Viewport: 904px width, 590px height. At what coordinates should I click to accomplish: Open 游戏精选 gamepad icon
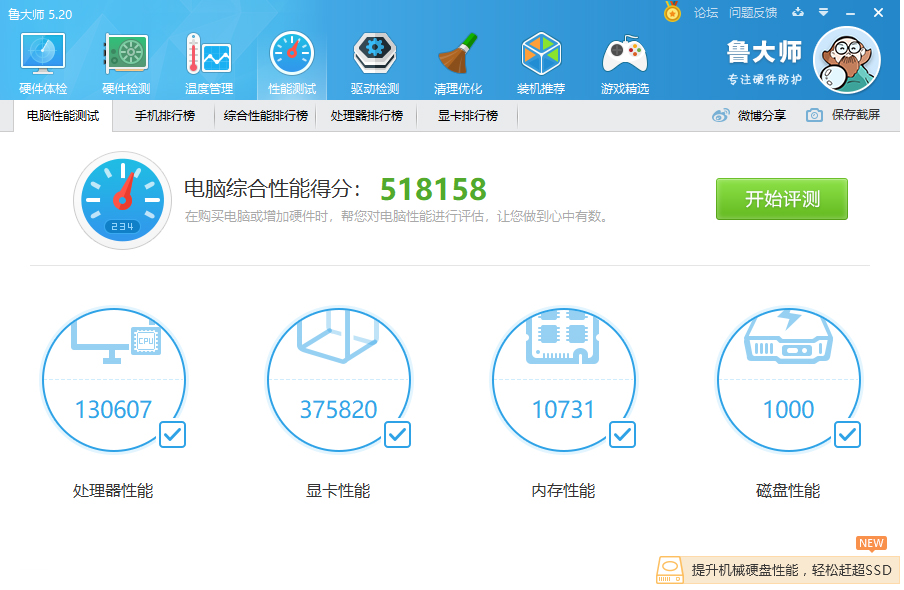624,63
